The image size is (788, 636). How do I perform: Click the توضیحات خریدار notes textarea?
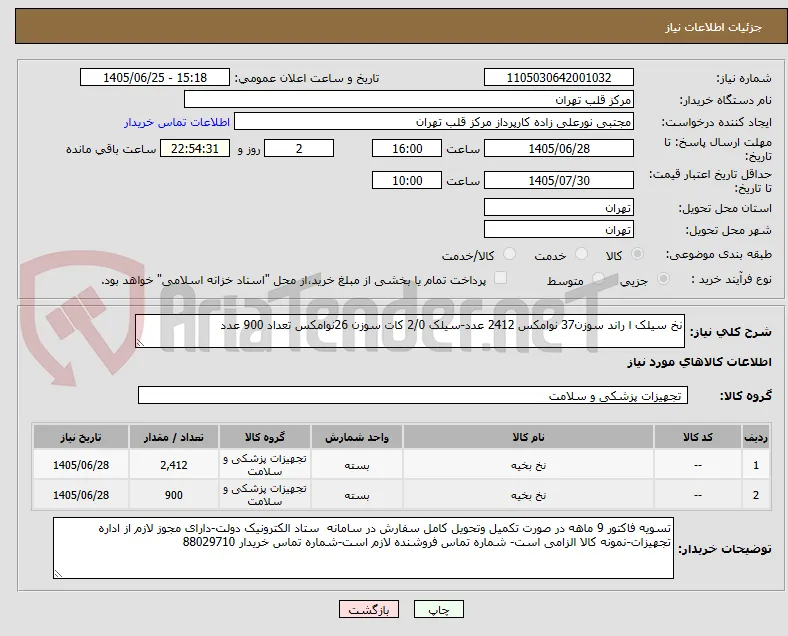pos(363,548)
